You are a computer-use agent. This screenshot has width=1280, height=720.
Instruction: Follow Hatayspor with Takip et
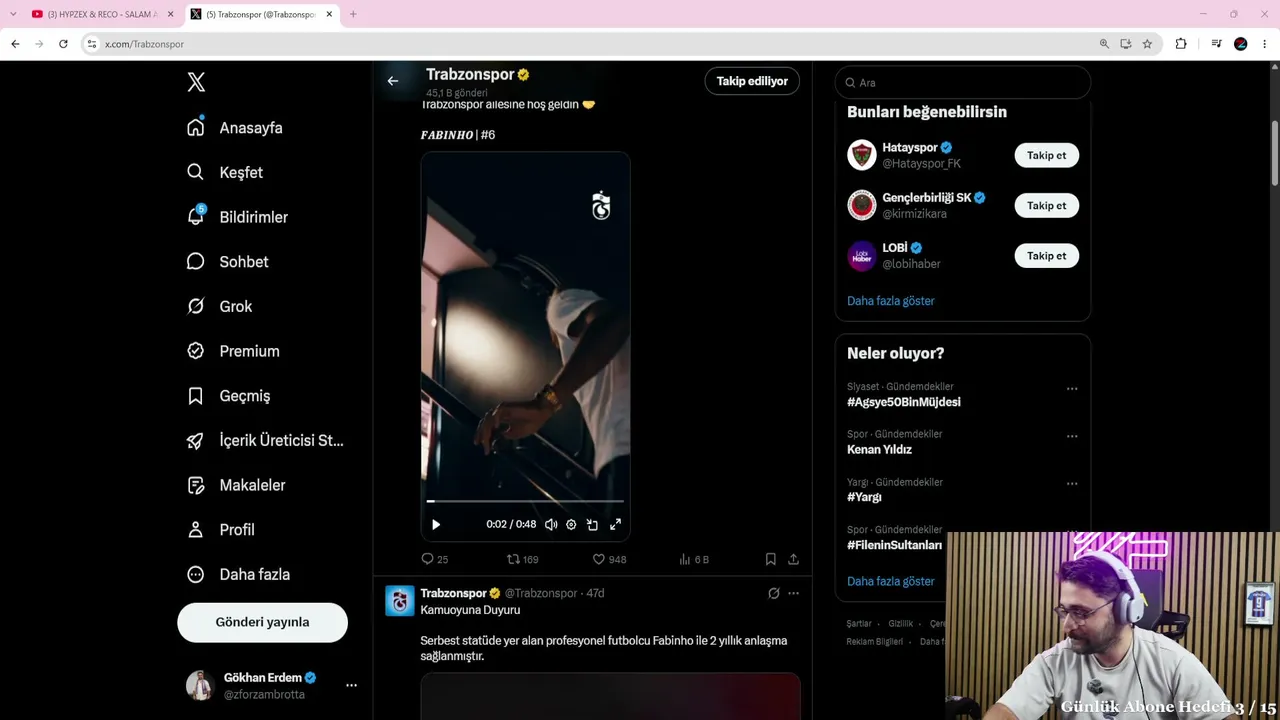click(1046, 155)
